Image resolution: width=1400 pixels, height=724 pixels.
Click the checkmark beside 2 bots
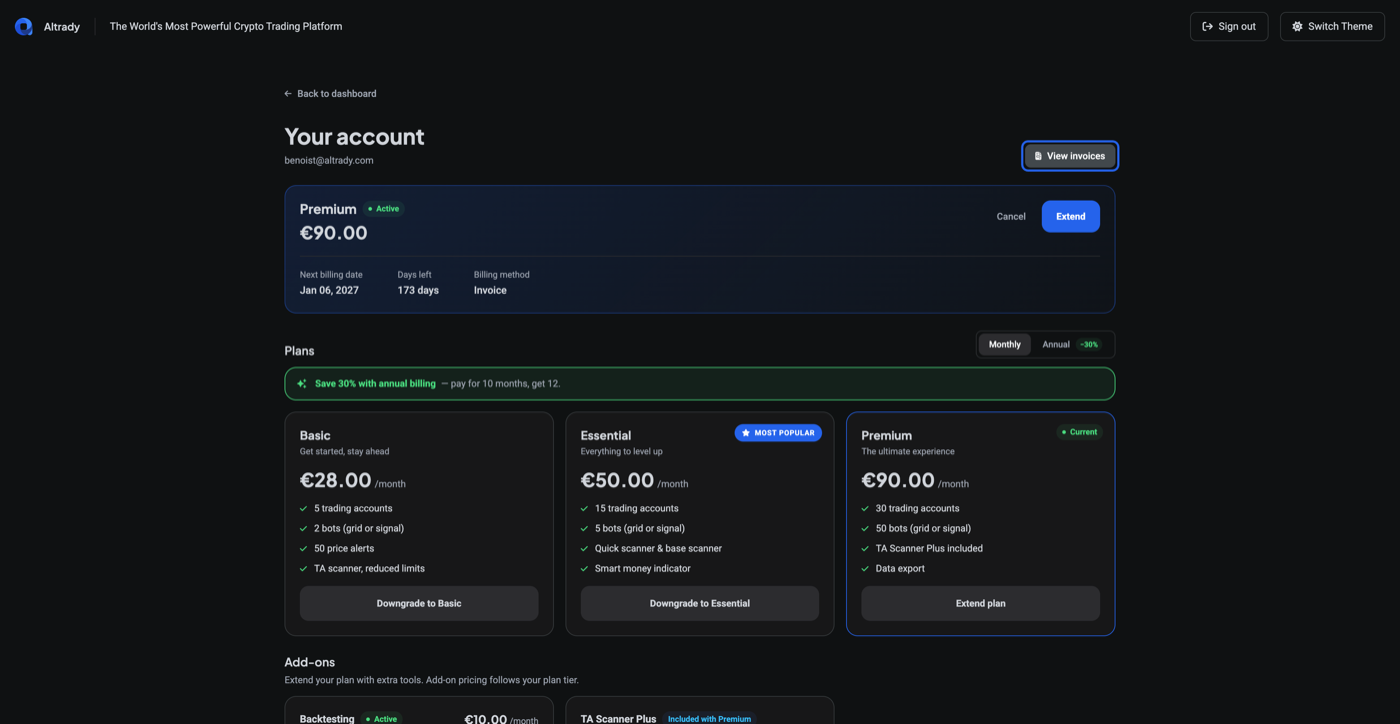tap(304, 529)
